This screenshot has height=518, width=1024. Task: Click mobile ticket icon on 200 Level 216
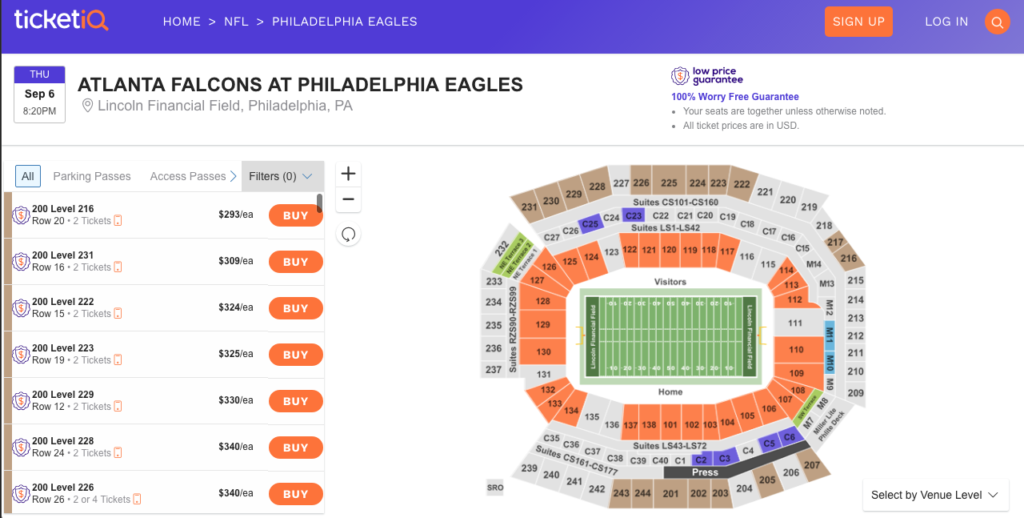click(118, 221)
